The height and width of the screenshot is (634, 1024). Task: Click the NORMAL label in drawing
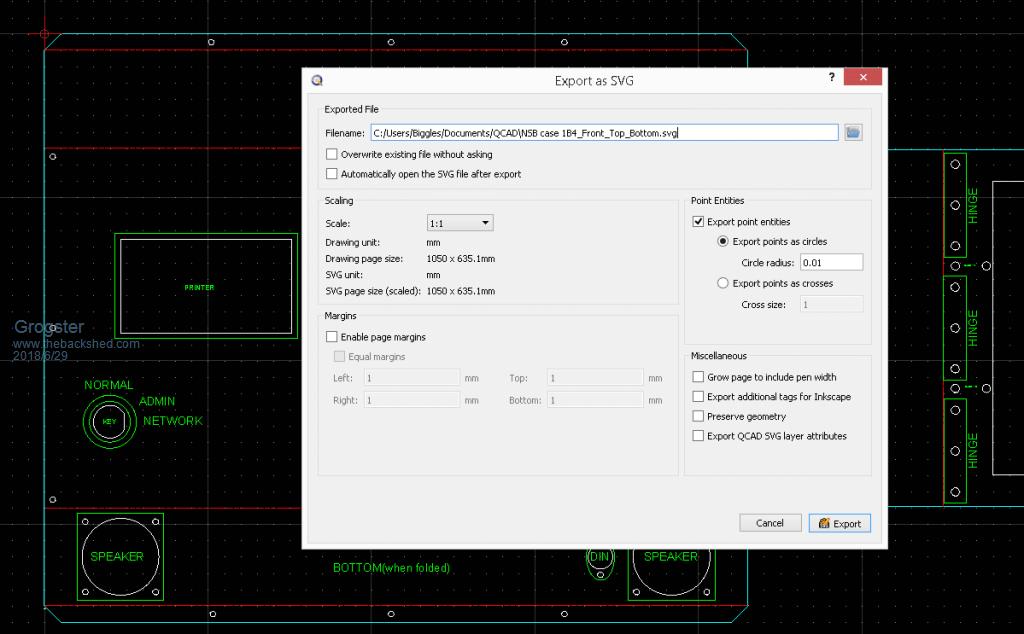pyautogui.click(x=108, y=385)
